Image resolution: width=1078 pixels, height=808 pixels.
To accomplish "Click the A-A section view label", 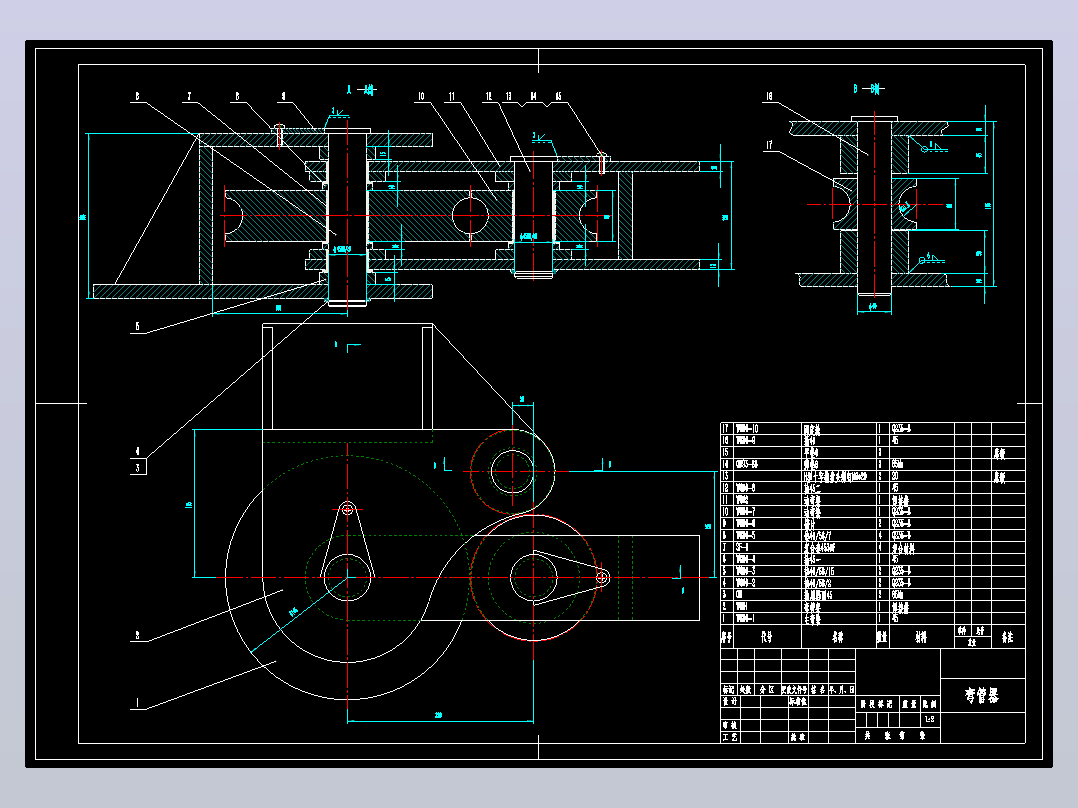I will click(x=362, y=89).
